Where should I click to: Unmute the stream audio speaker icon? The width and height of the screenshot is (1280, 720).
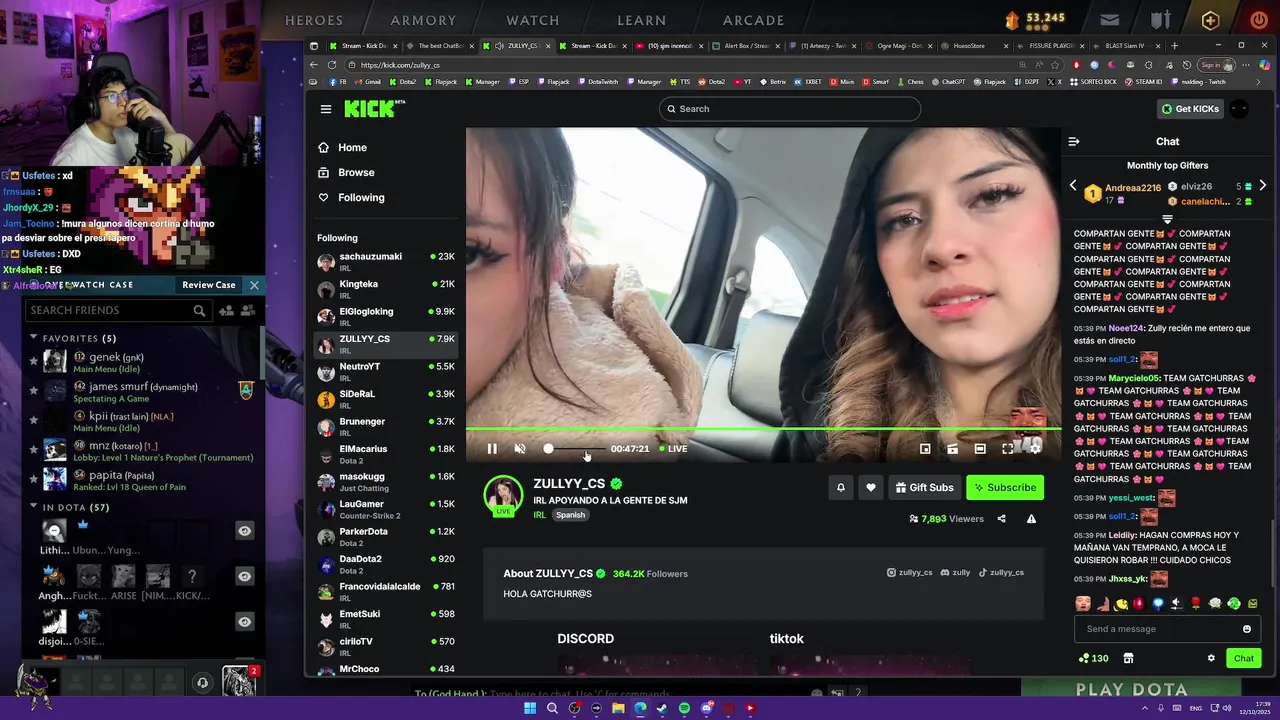(x=520, y=449)
